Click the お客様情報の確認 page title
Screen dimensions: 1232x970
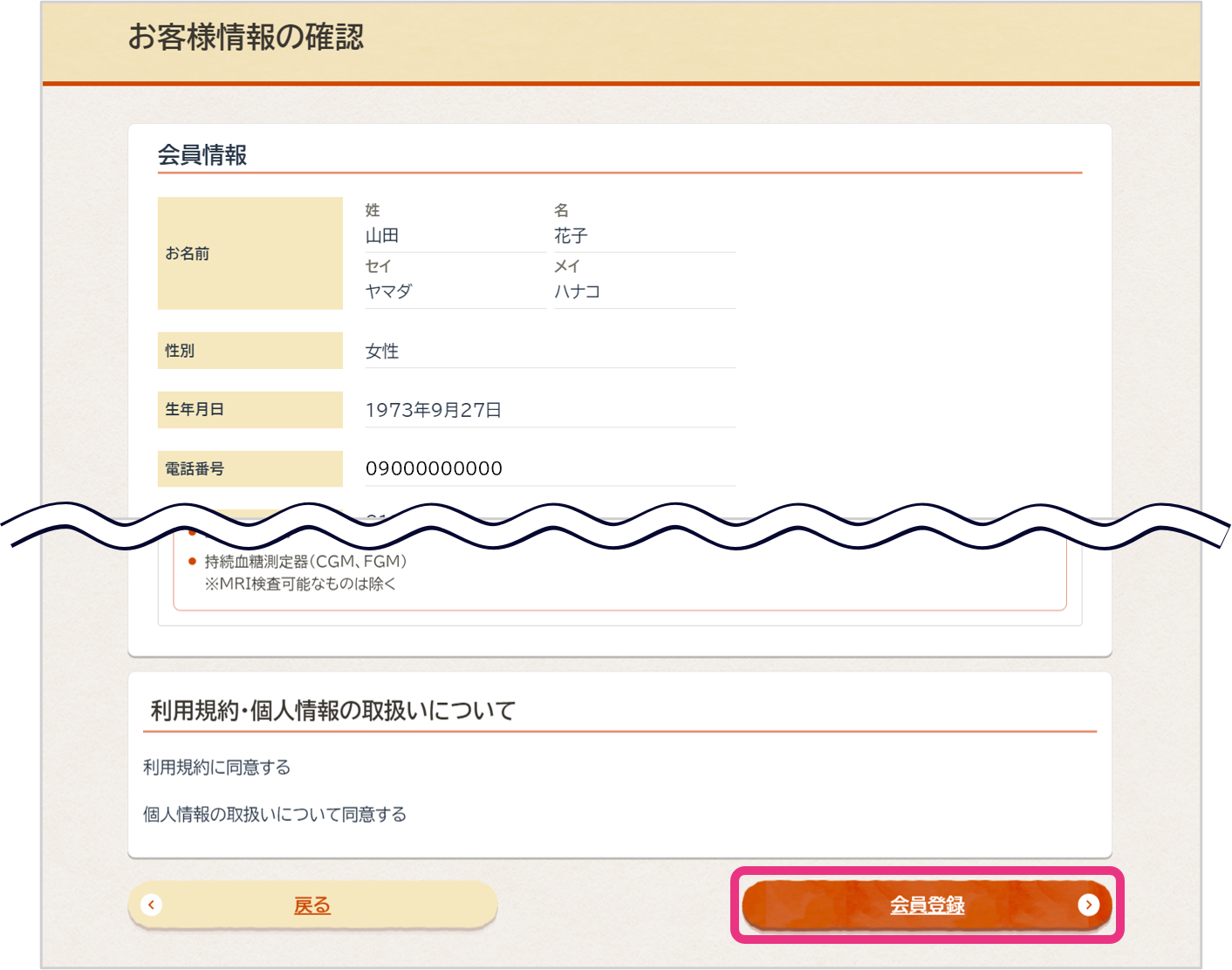click(x=246, y=38)
